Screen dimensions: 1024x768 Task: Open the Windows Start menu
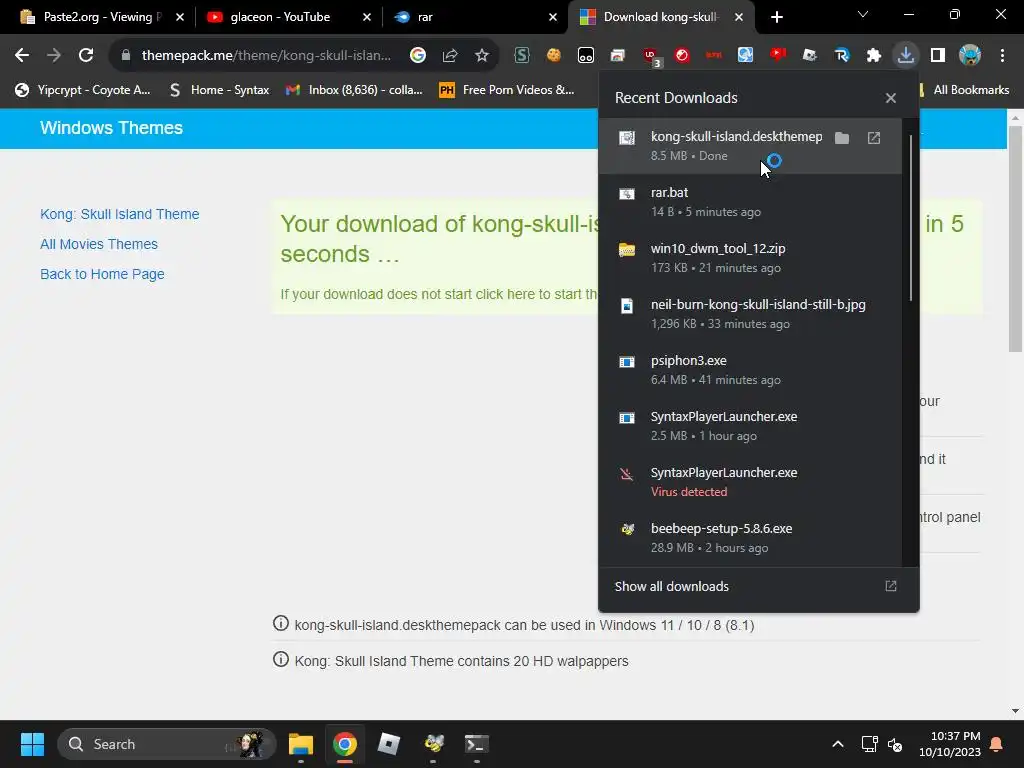32,744
